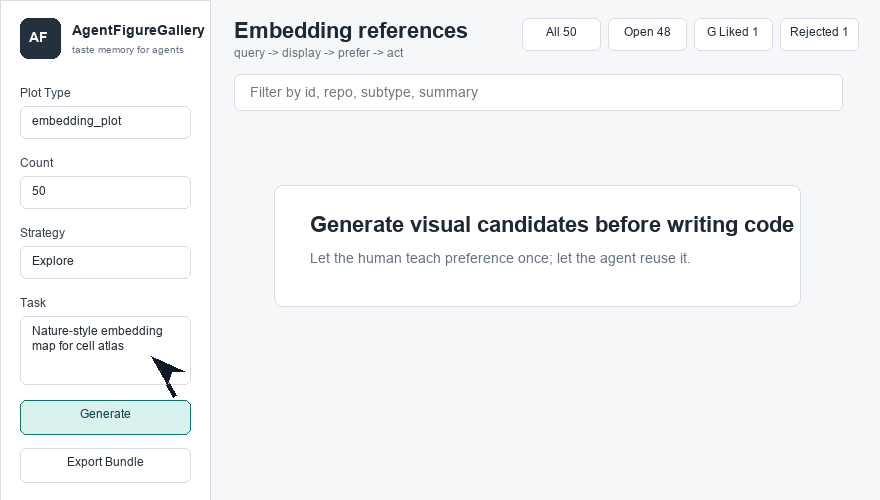Image resolution: width=880 pixels, height=500 pixels.
Task: Click the Count field showing 50
Action: tap(106, 192)
